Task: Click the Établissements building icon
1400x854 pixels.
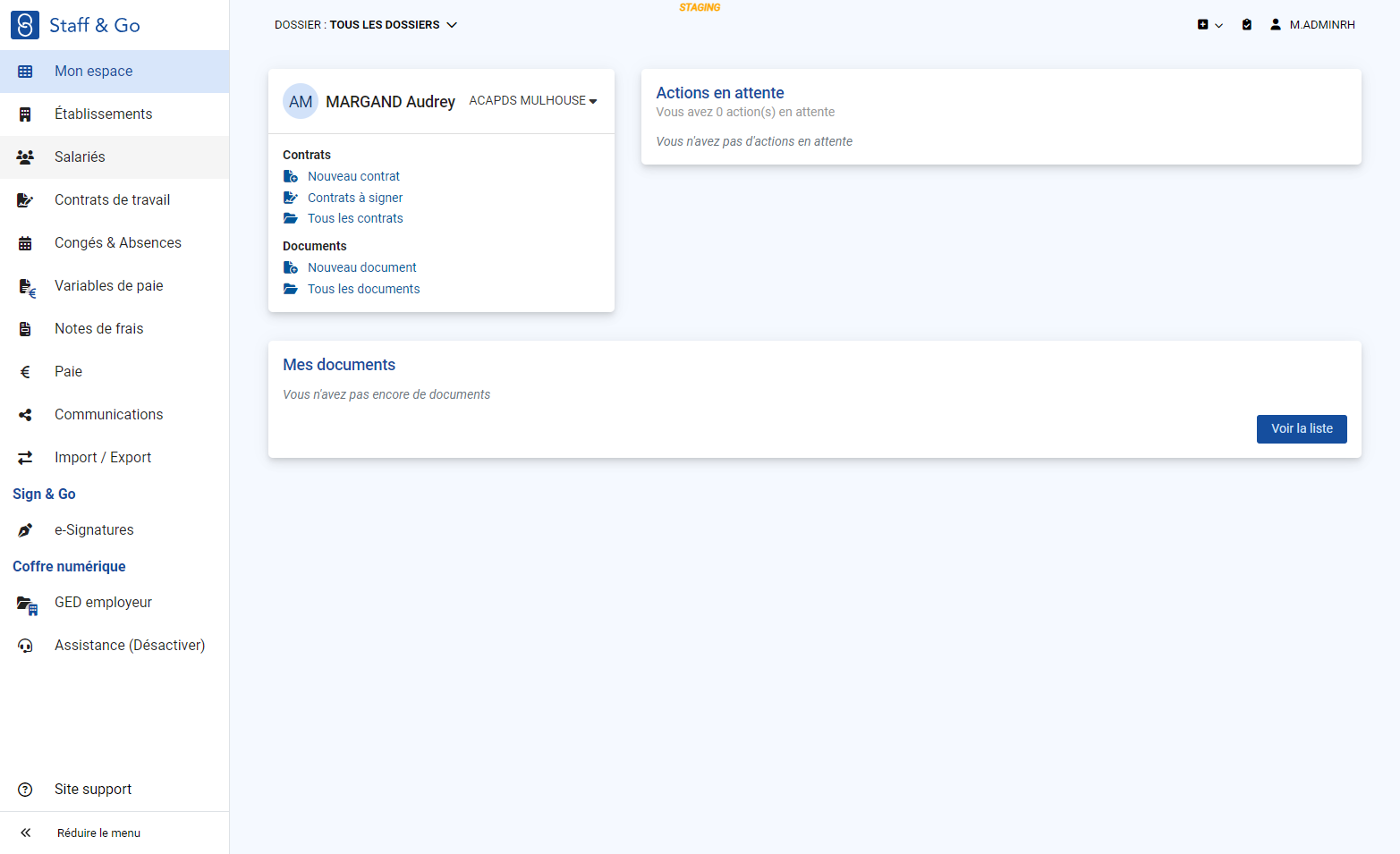Action: coord(25,114)
